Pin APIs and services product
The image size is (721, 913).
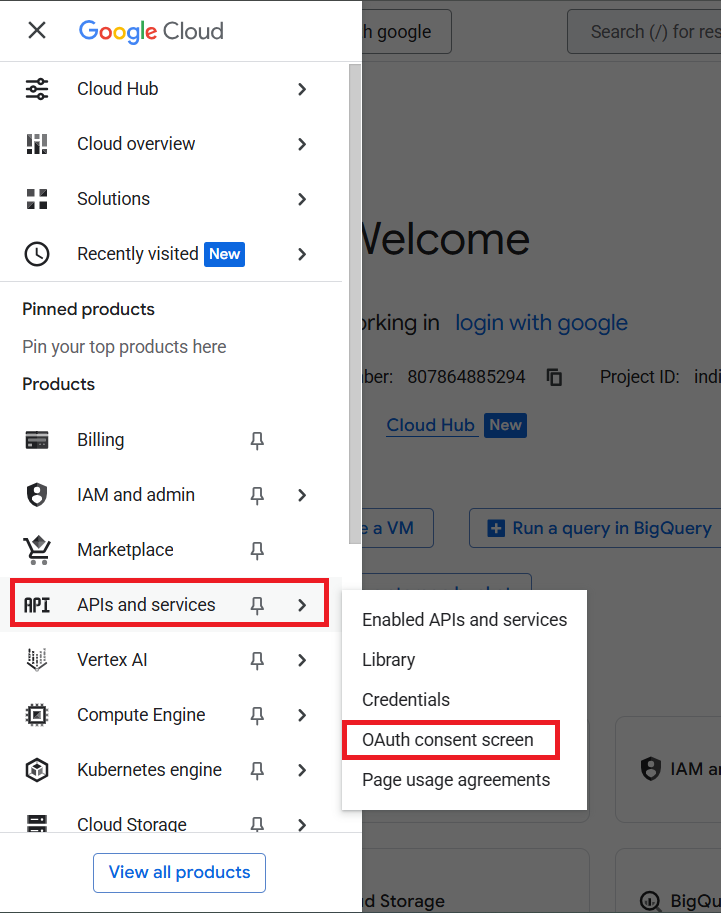click(x=257, y=606)
